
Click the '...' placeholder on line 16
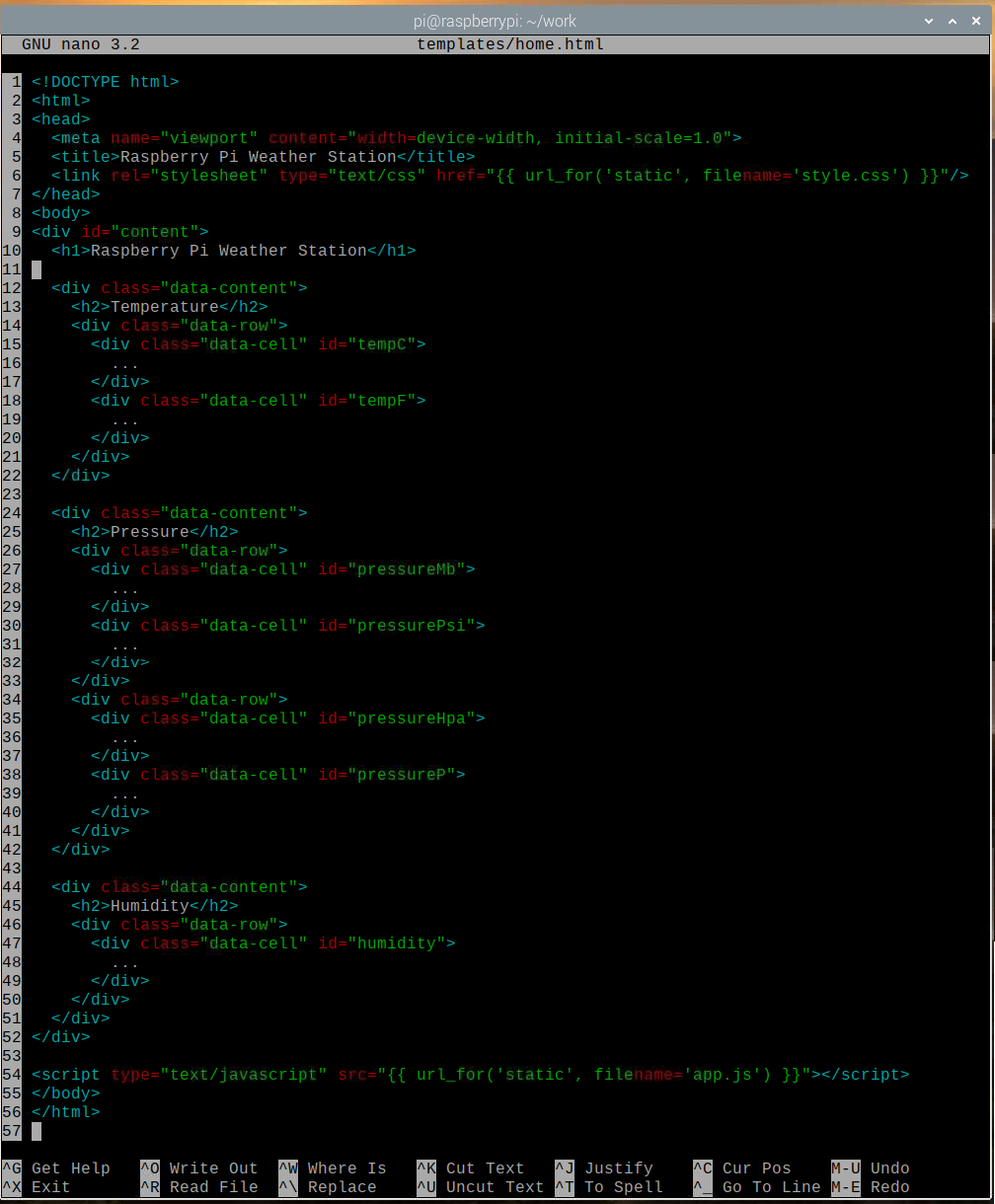pyautogui.click(x=125, y=363)
